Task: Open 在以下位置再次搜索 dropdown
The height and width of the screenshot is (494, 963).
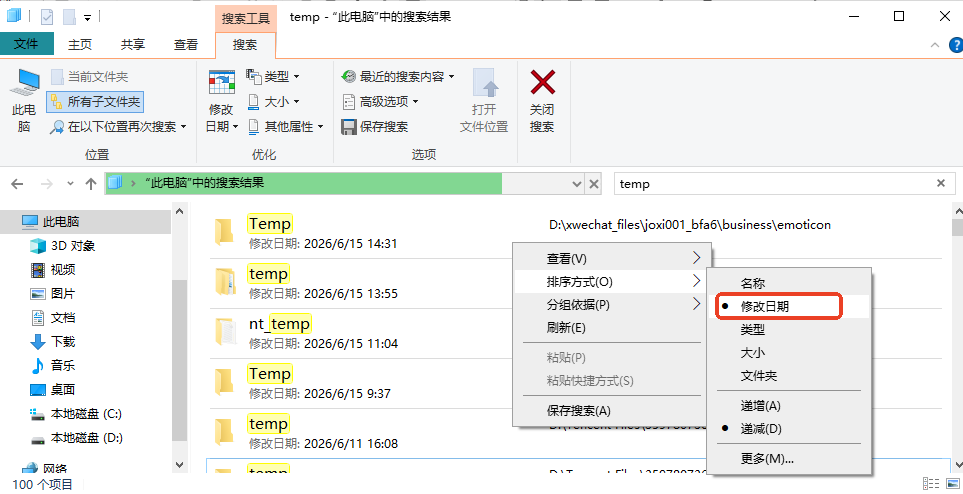Action: click(x=118, y=127)
